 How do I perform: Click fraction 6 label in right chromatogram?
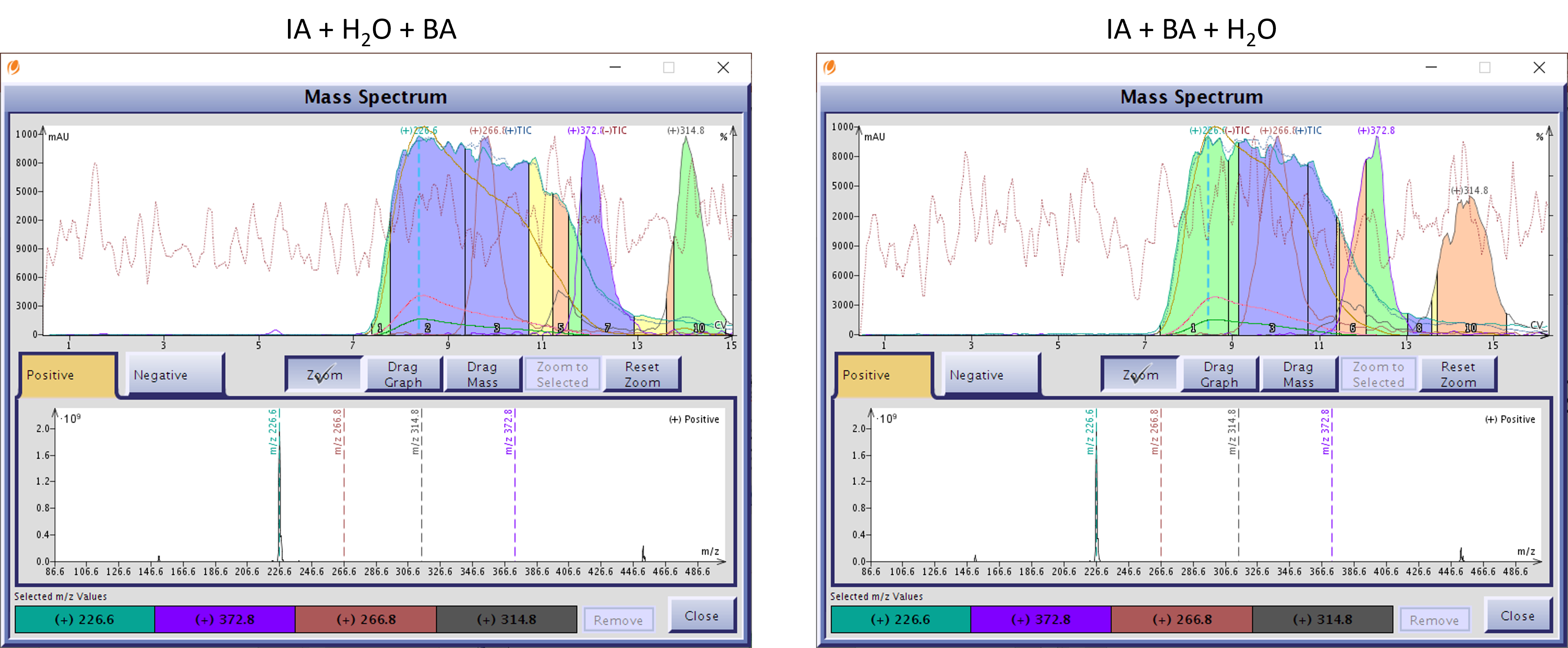[x=1353, y=328]
